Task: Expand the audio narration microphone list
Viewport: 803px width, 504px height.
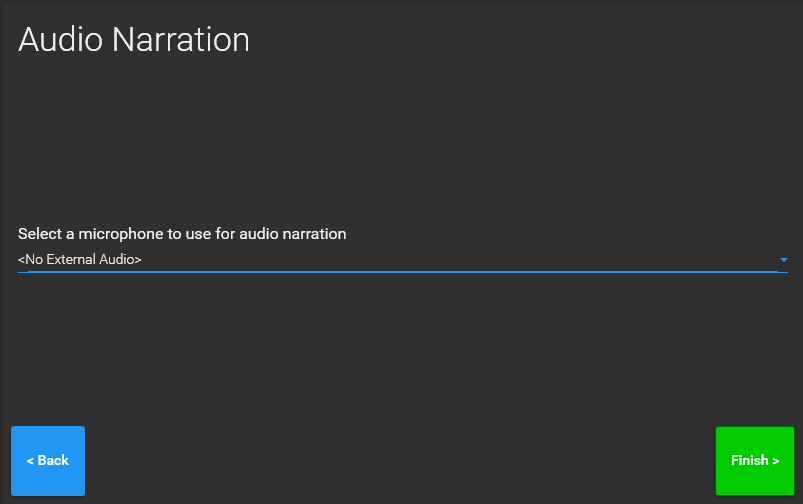Action: click(x=397, y=260)
